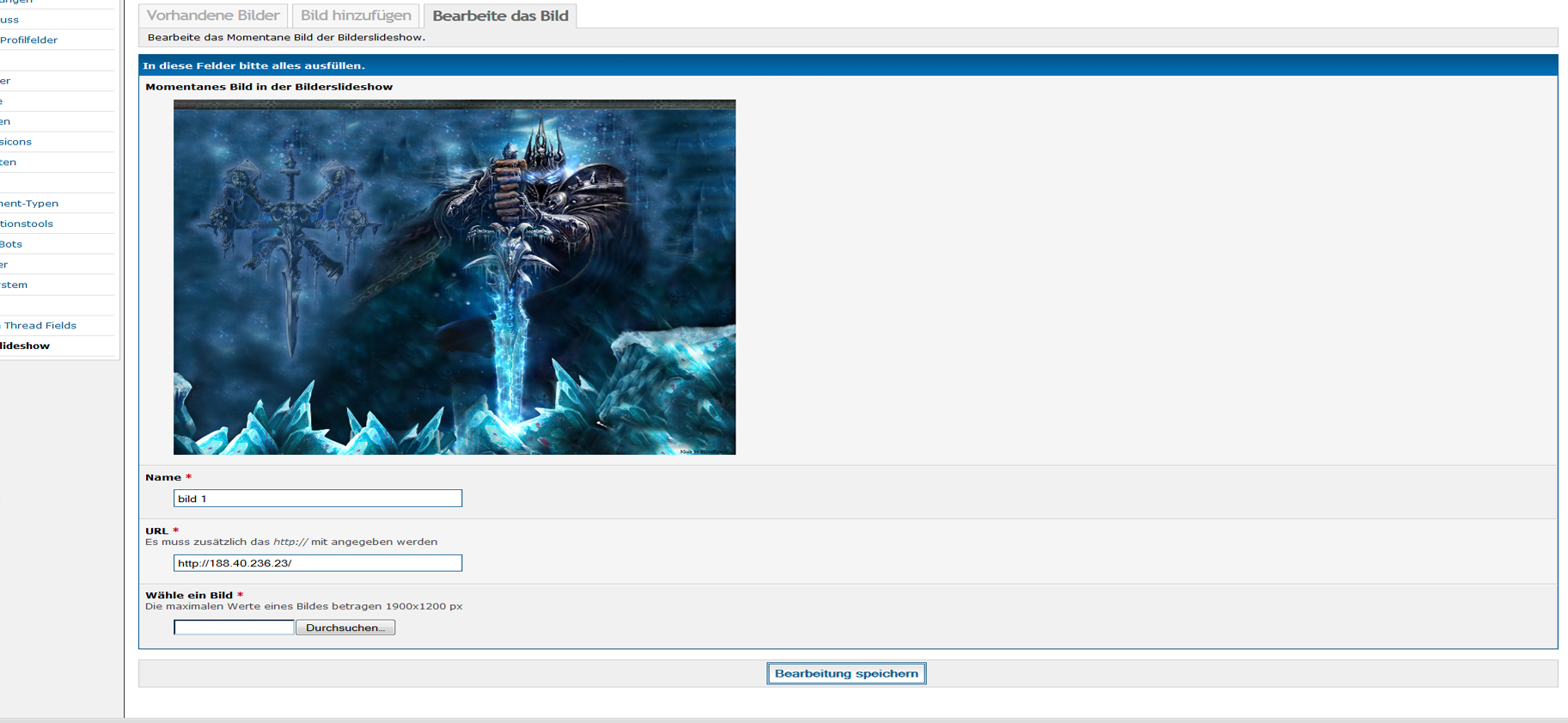Screen dimensions: 1568x723
Task: Switch to the Vorhandene Bilder tab
Action: (213, 15)
